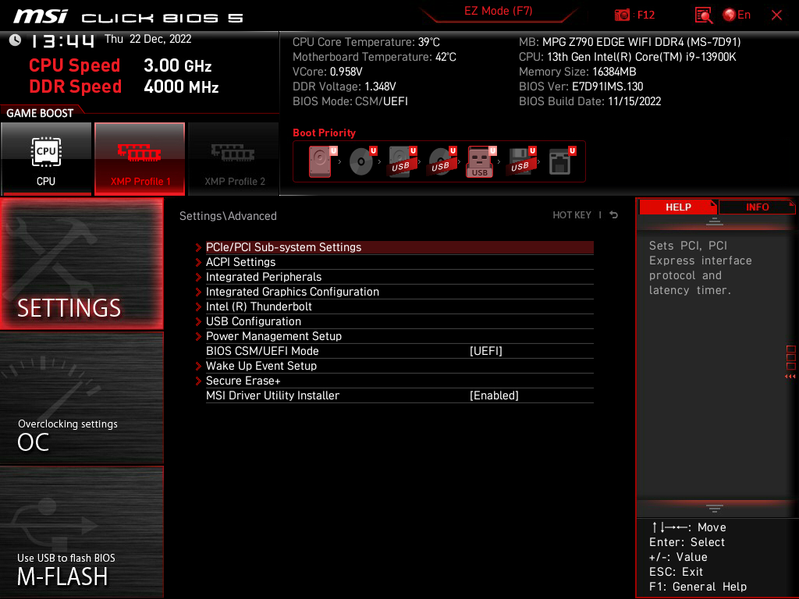Toggle the CPU Game Boost button
Viewport: 799px width, 599px height.
(x=46, y=158)
